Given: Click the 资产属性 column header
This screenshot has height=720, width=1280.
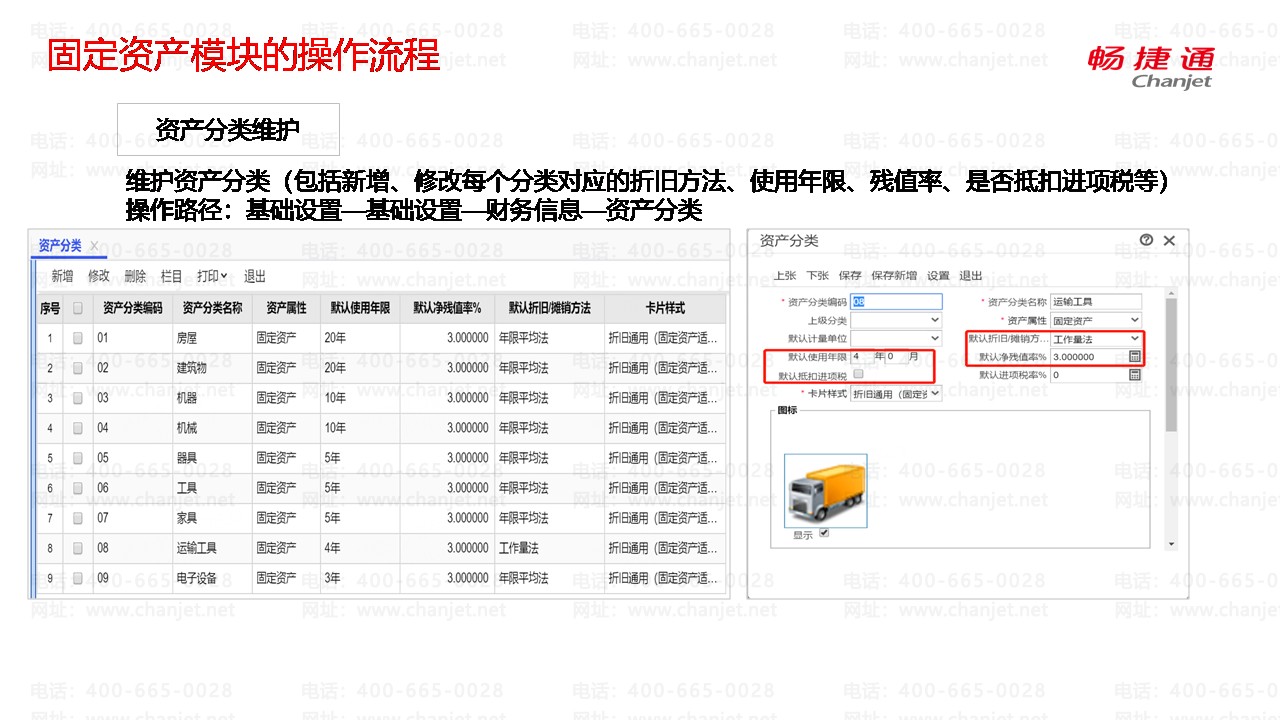Looking at the screenshot, I should [286, 309].
